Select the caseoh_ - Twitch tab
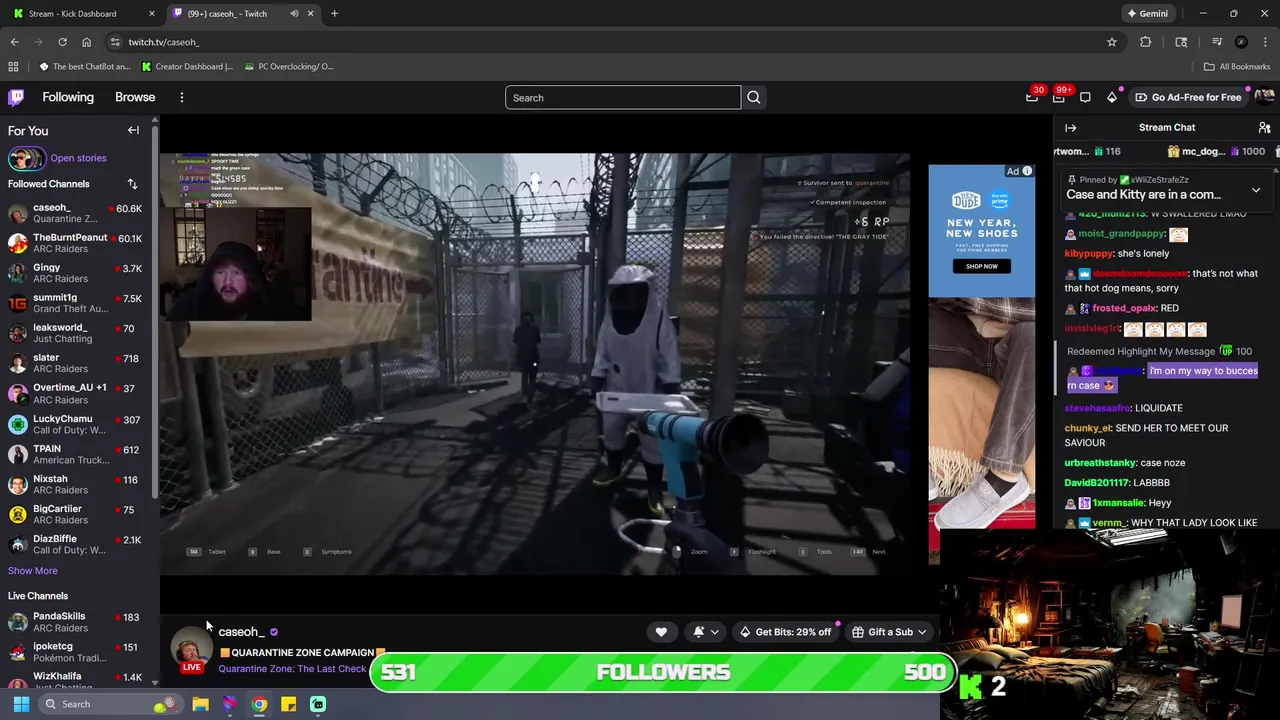 click(x=243, y=13)
